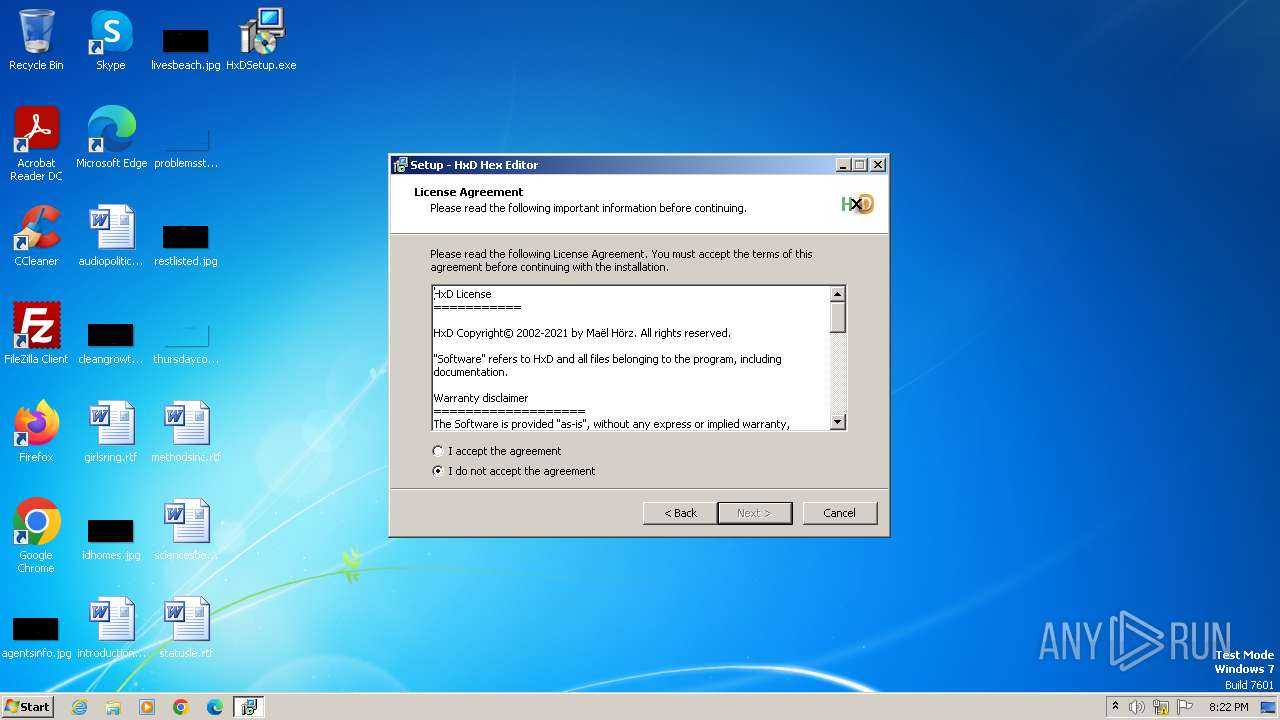Screen dimensions: 1280x720
Task: Open Google Chrome desktop shortcut
Action: click(x=36, y=535)
